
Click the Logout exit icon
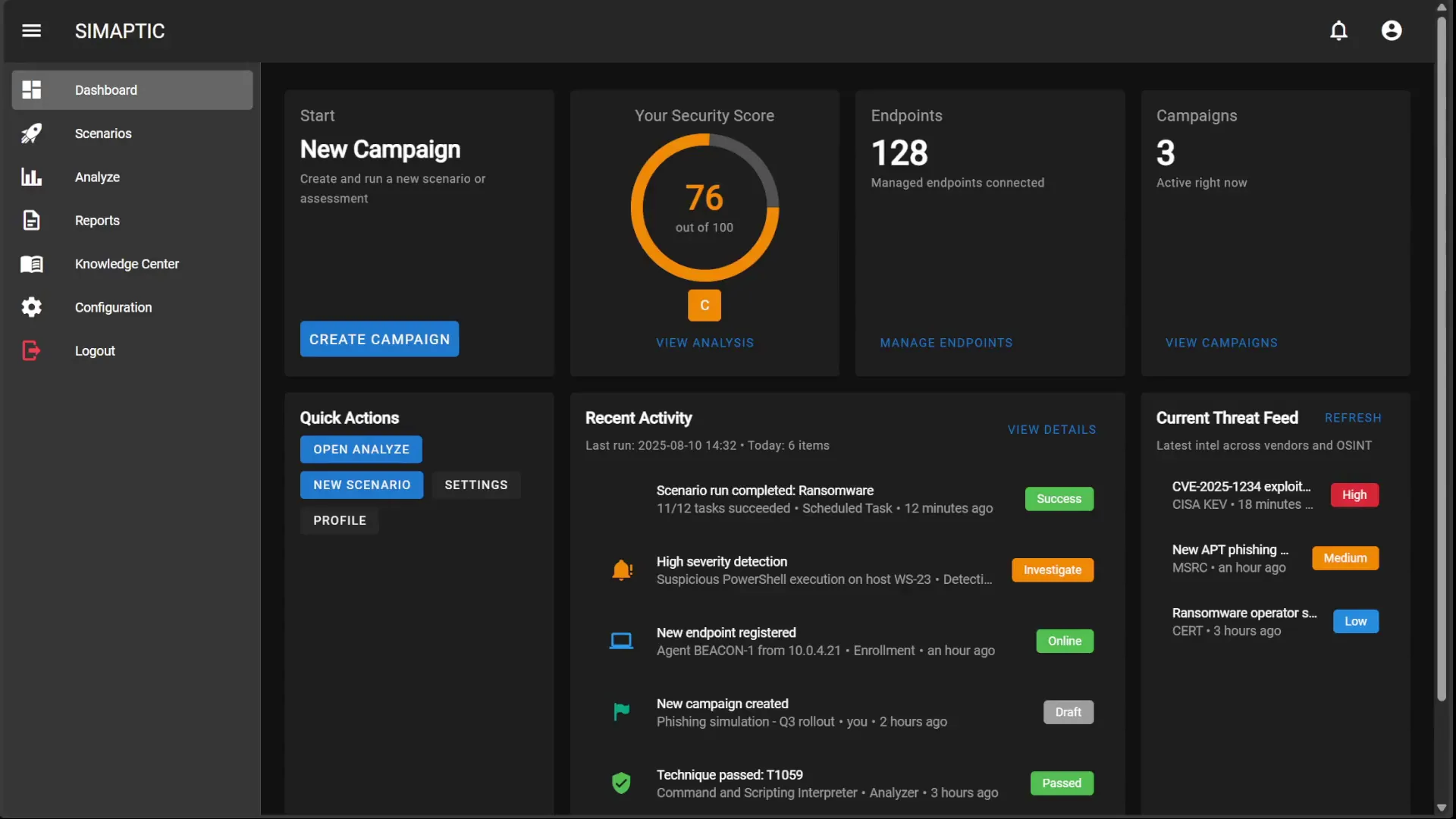click(x=31, y=351)
